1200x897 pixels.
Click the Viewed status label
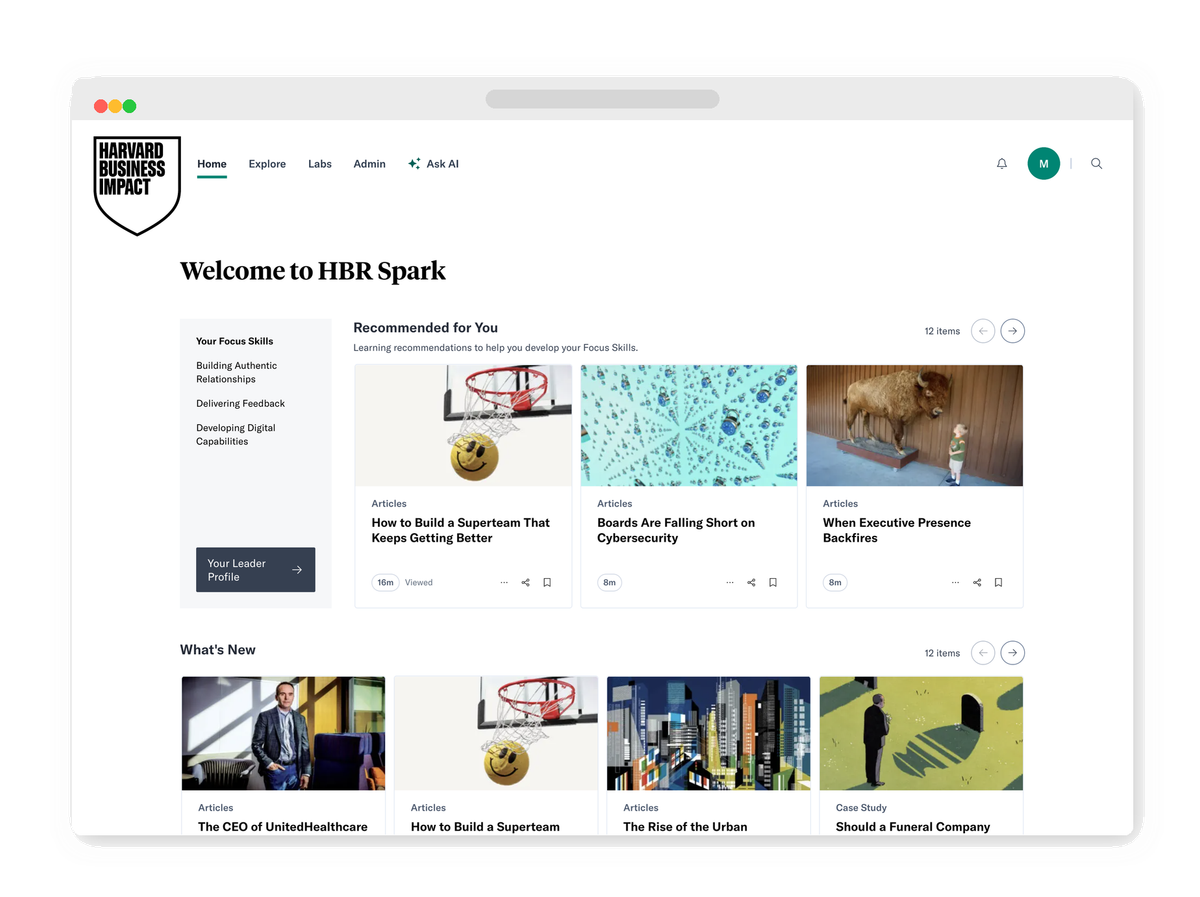pos(419,582)
